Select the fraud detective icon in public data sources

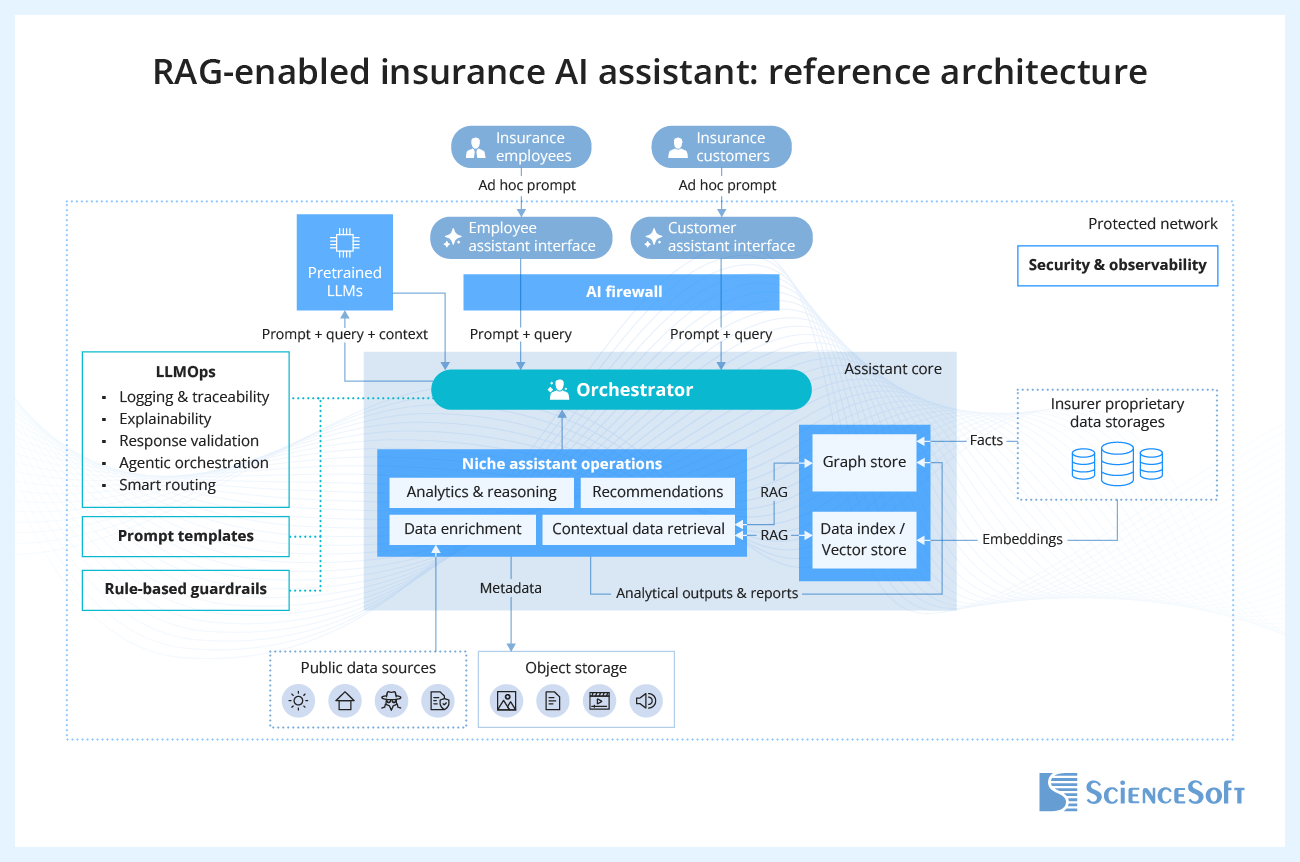391,701
